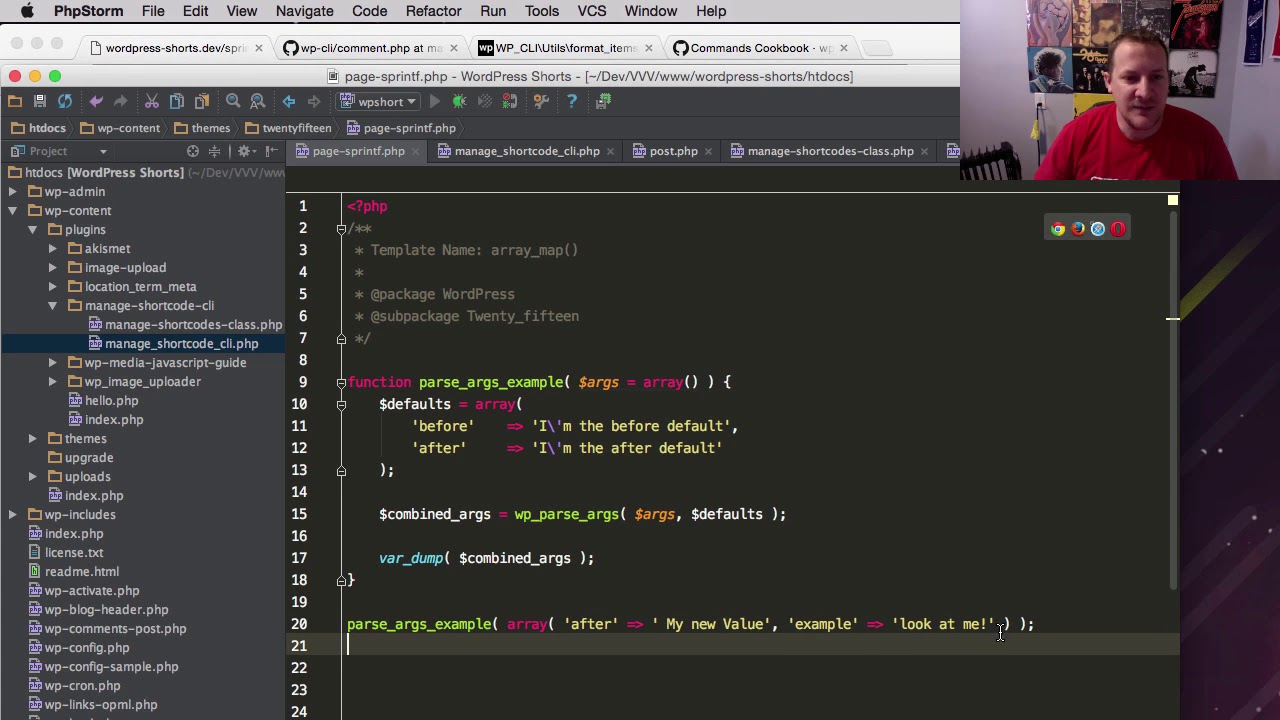Click the Undo arrow icon
This screenshot has width=1280, height=720.
pos(96,101)
